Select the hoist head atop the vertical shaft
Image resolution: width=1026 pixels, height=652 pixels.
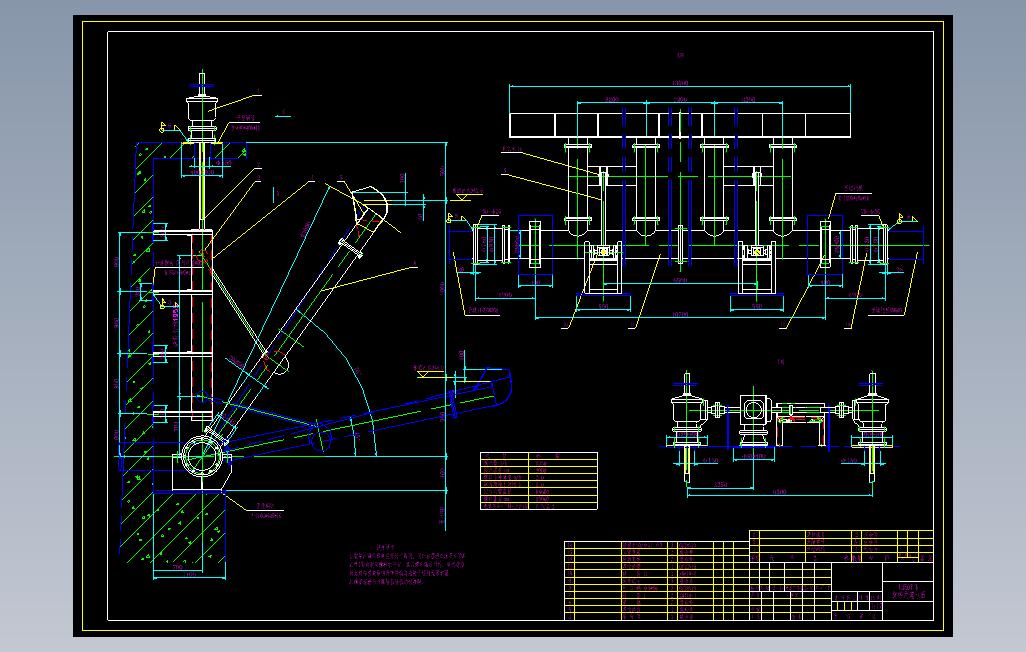(202, 110)
